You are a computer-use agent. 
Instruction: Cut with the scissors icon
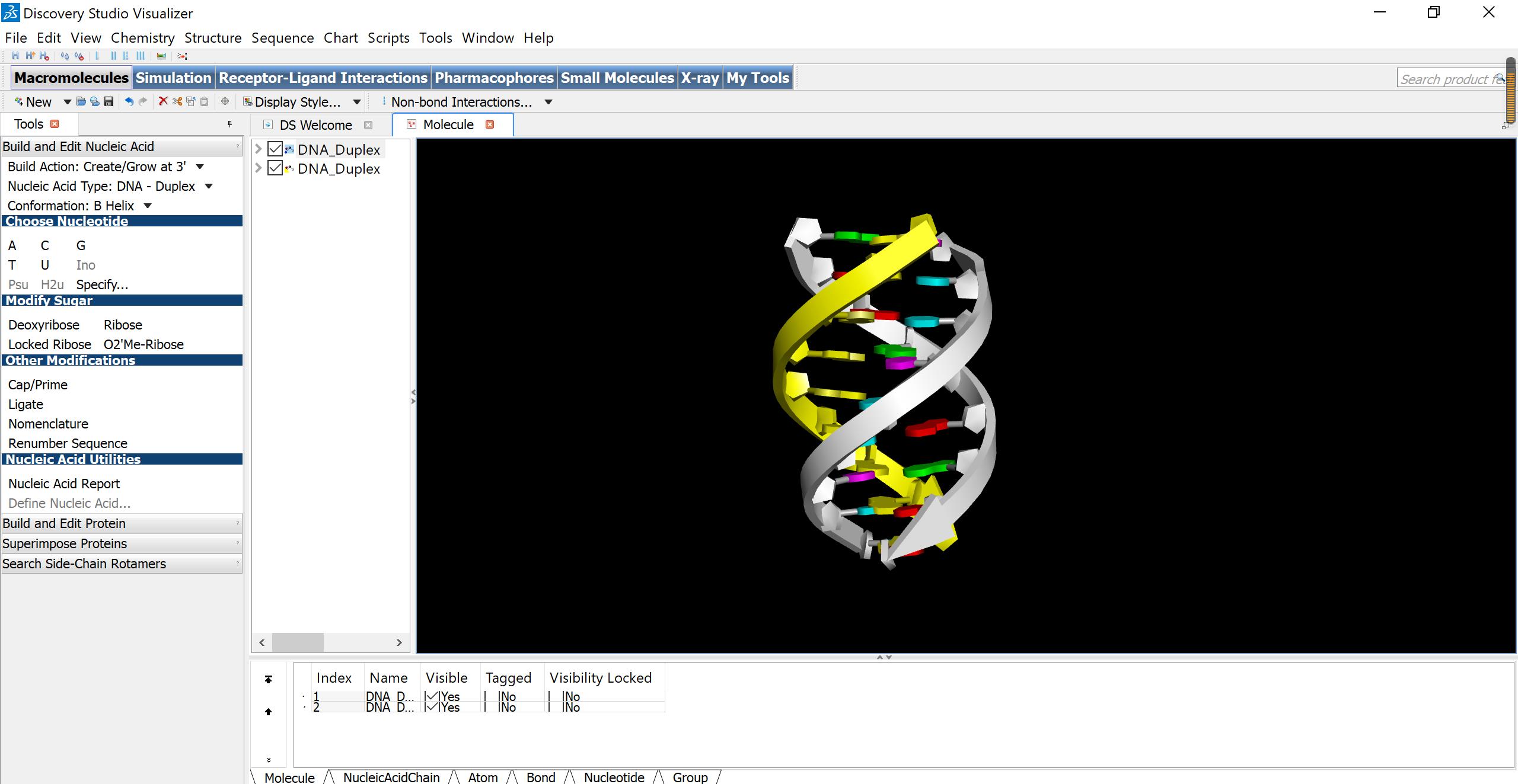coord(177,101)
